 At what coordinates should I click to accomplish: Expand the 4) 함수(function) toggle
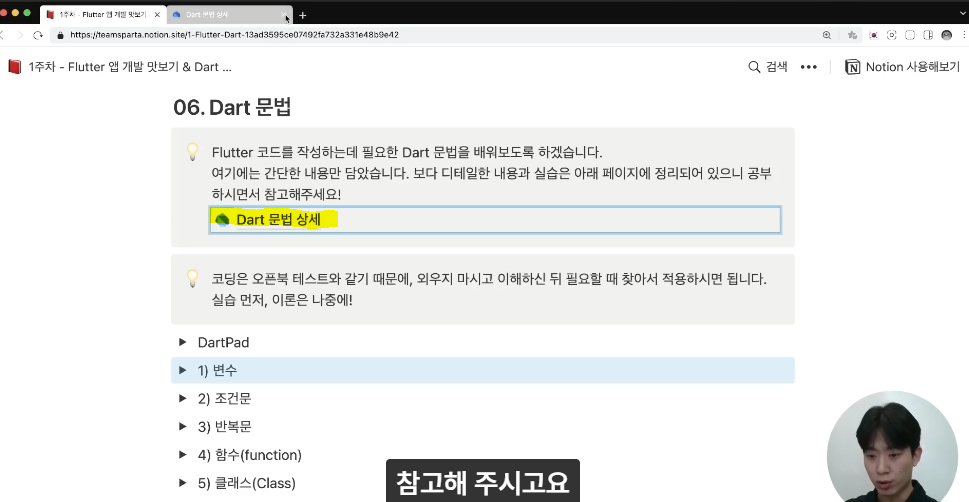tap(182, 454)
